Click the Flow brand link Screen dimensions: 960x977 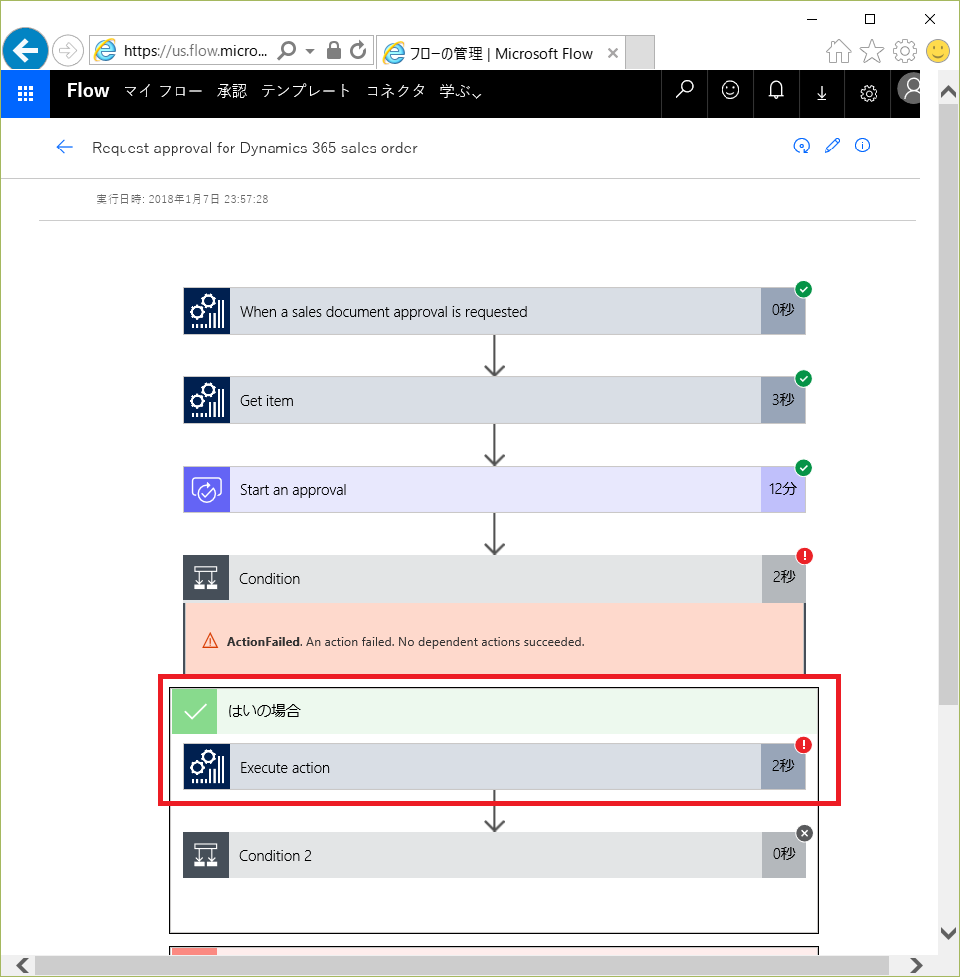point(88,90)
